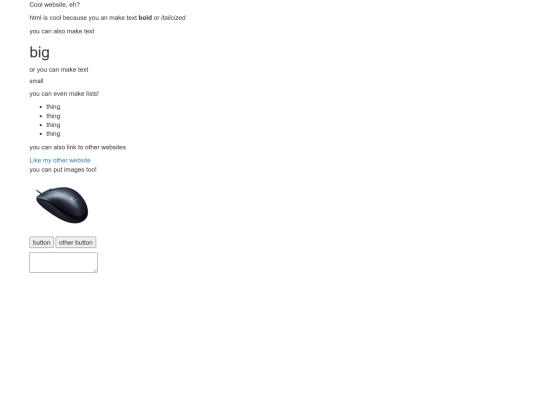Click "you can also link to other websites" text
The width and height of the screenshot is (540, 405).
[x=78, y=147]
